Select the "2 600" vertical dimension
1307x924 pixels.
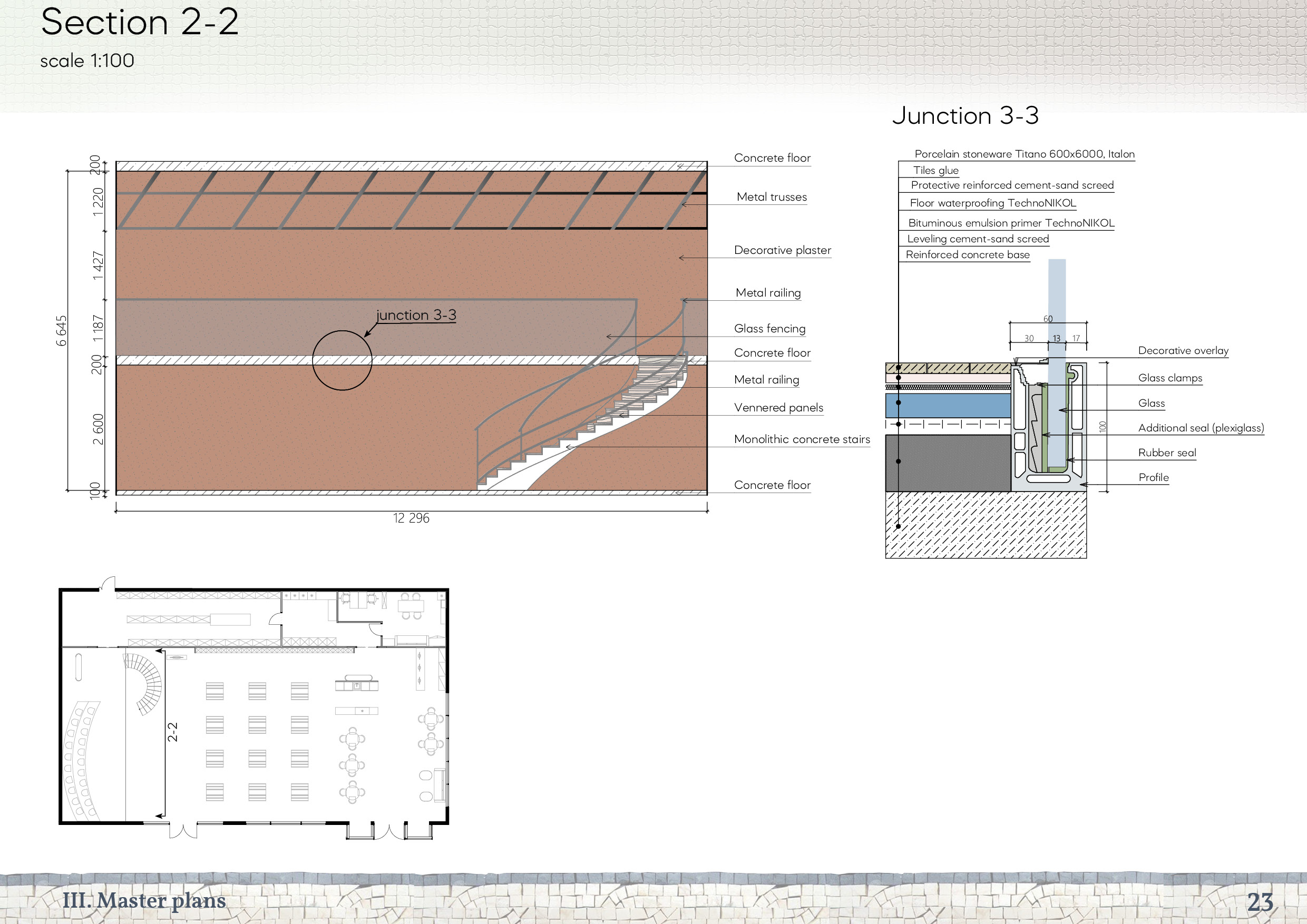pos(98,429)
